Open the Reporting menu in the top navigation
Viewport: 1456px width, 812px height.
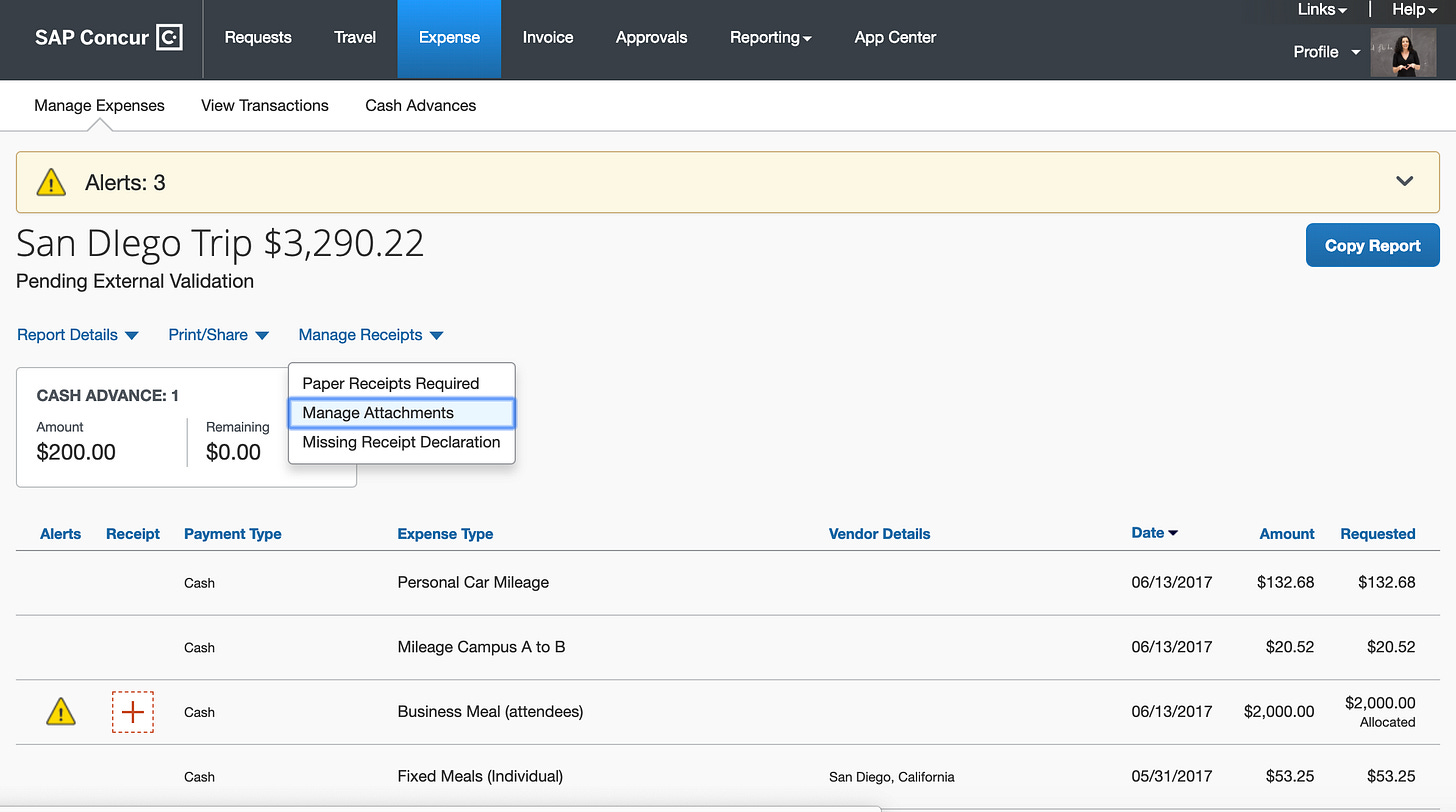(x=770, y=38)
